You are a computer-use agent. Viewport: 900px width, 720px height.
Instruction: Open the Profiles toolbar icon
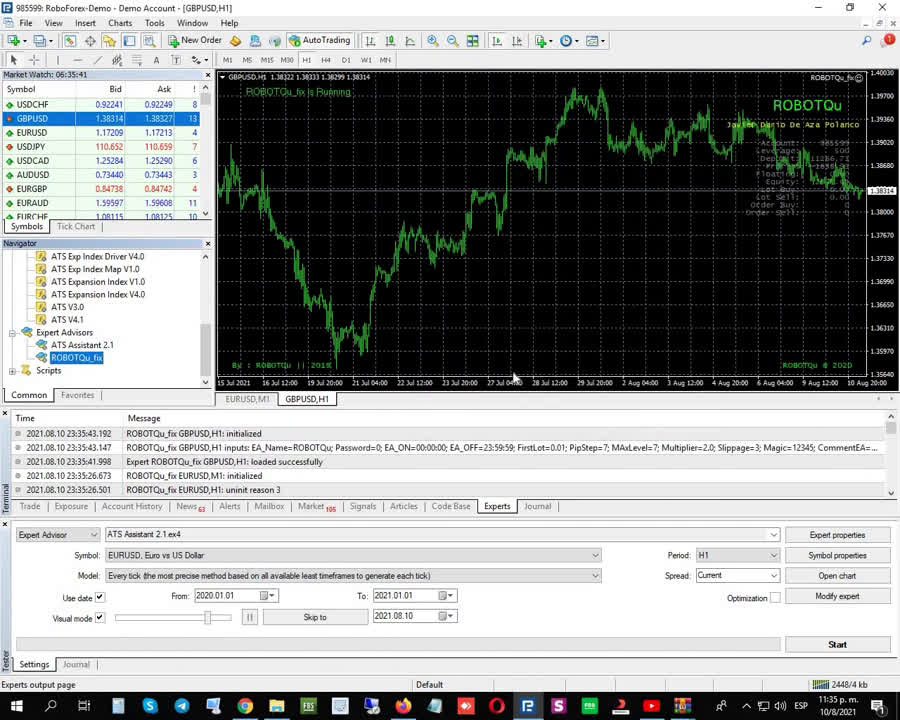pyautogui.click(x=40, y=41)
